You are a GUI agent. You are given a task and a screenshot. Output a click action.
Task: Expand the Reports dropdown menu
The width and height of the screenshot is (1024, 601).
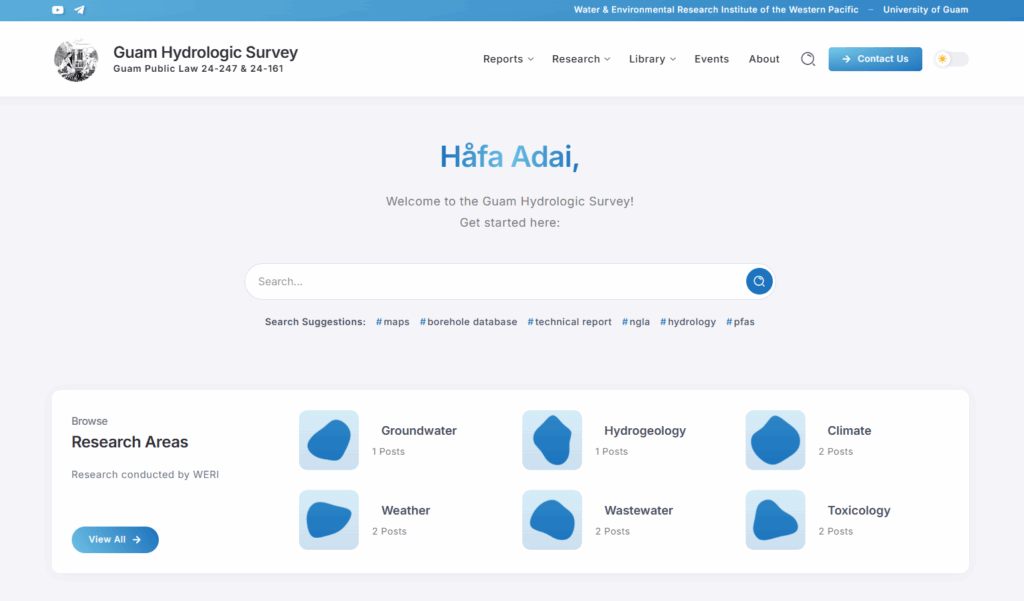508,59
